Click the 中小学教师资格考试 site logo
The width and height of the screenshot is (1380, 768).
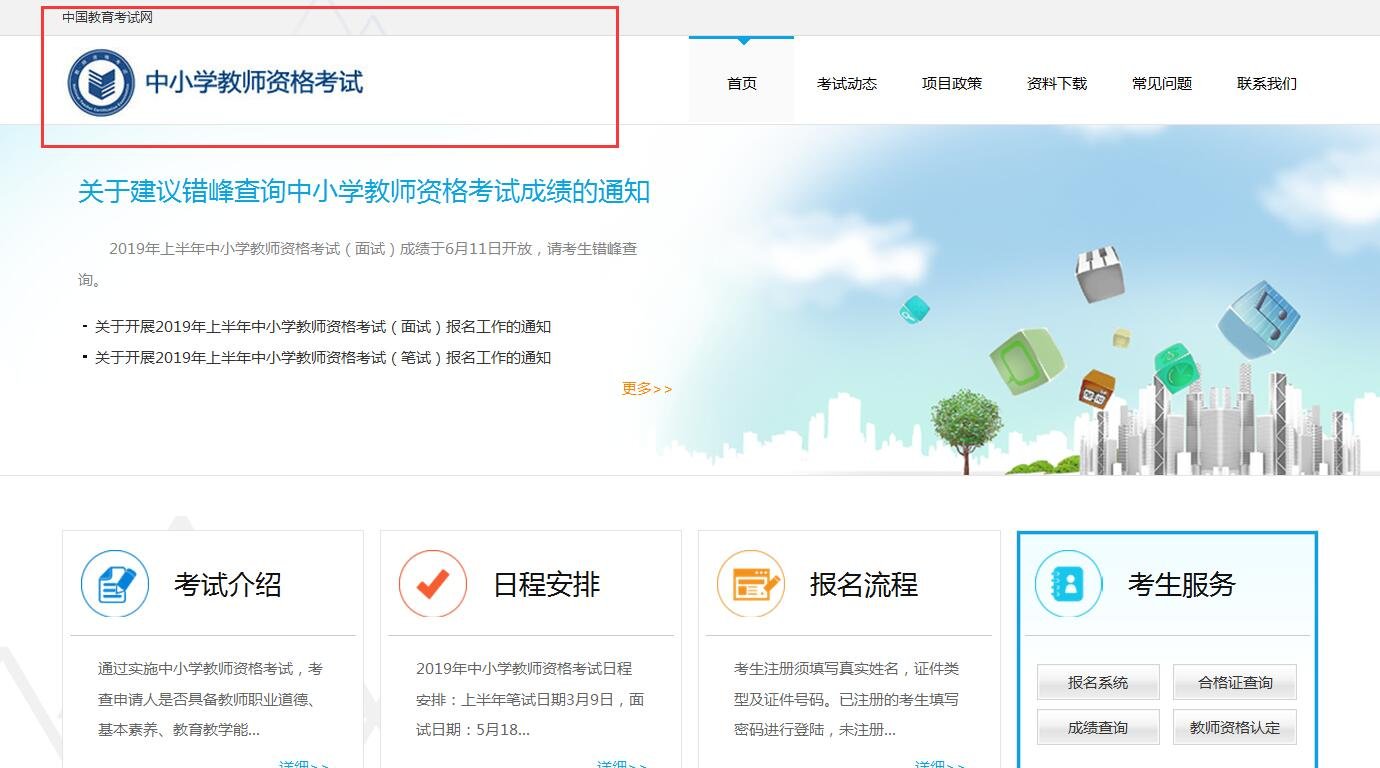click(x=215, y=82)
